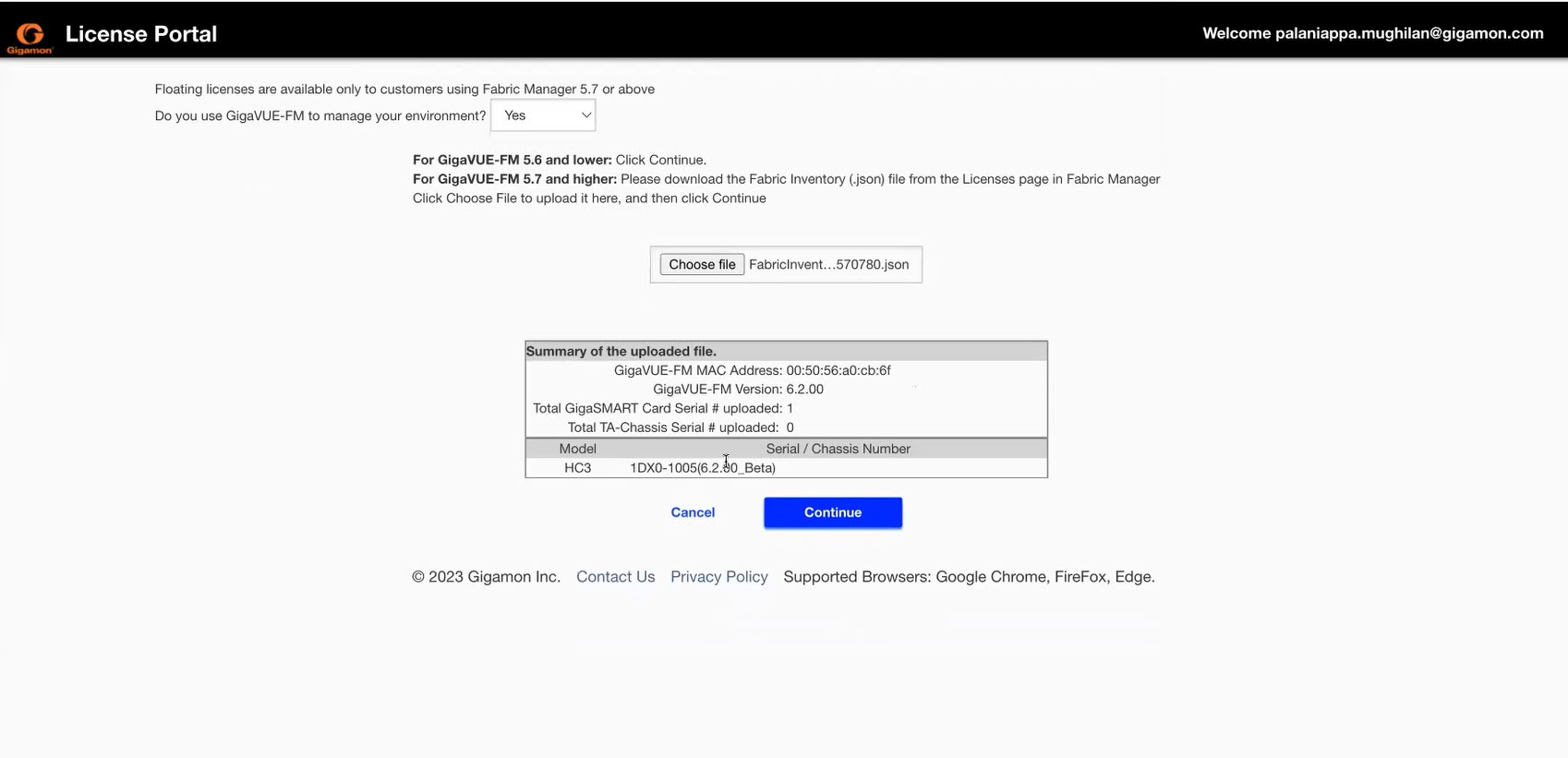Select the GigaVUE-FM MAC Address line
This screenshot has width=1568, height=758.
coord(752,371)
